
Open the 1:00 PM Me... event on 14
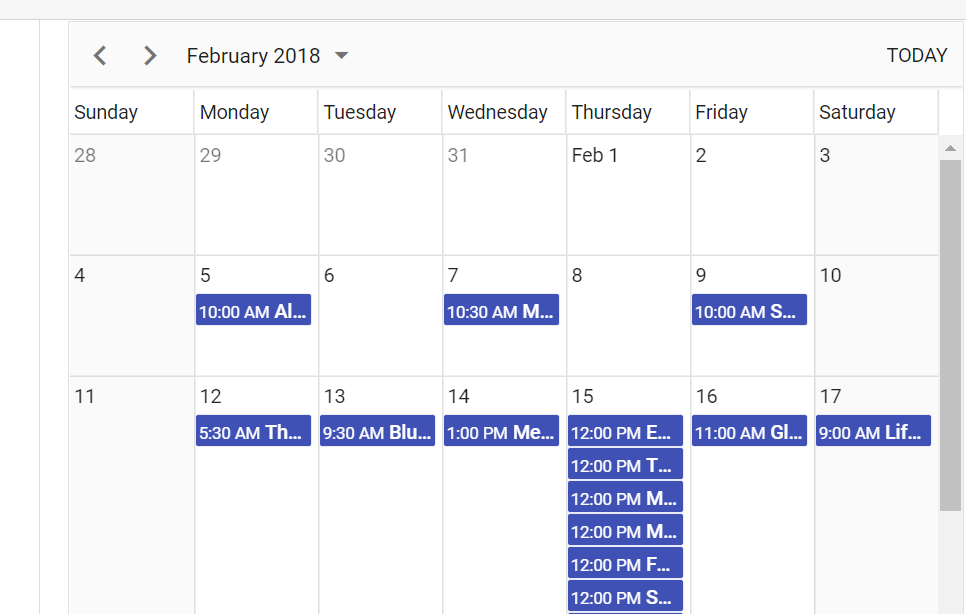501,430
